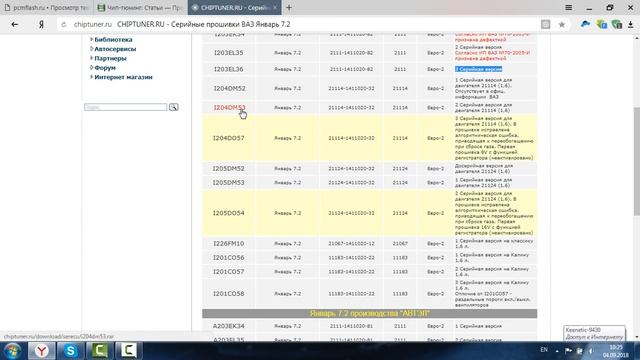The width and height of the screenshot is (640, 360).
Task: Click firmware I205DM53
Action: click(x=229, y=182)
